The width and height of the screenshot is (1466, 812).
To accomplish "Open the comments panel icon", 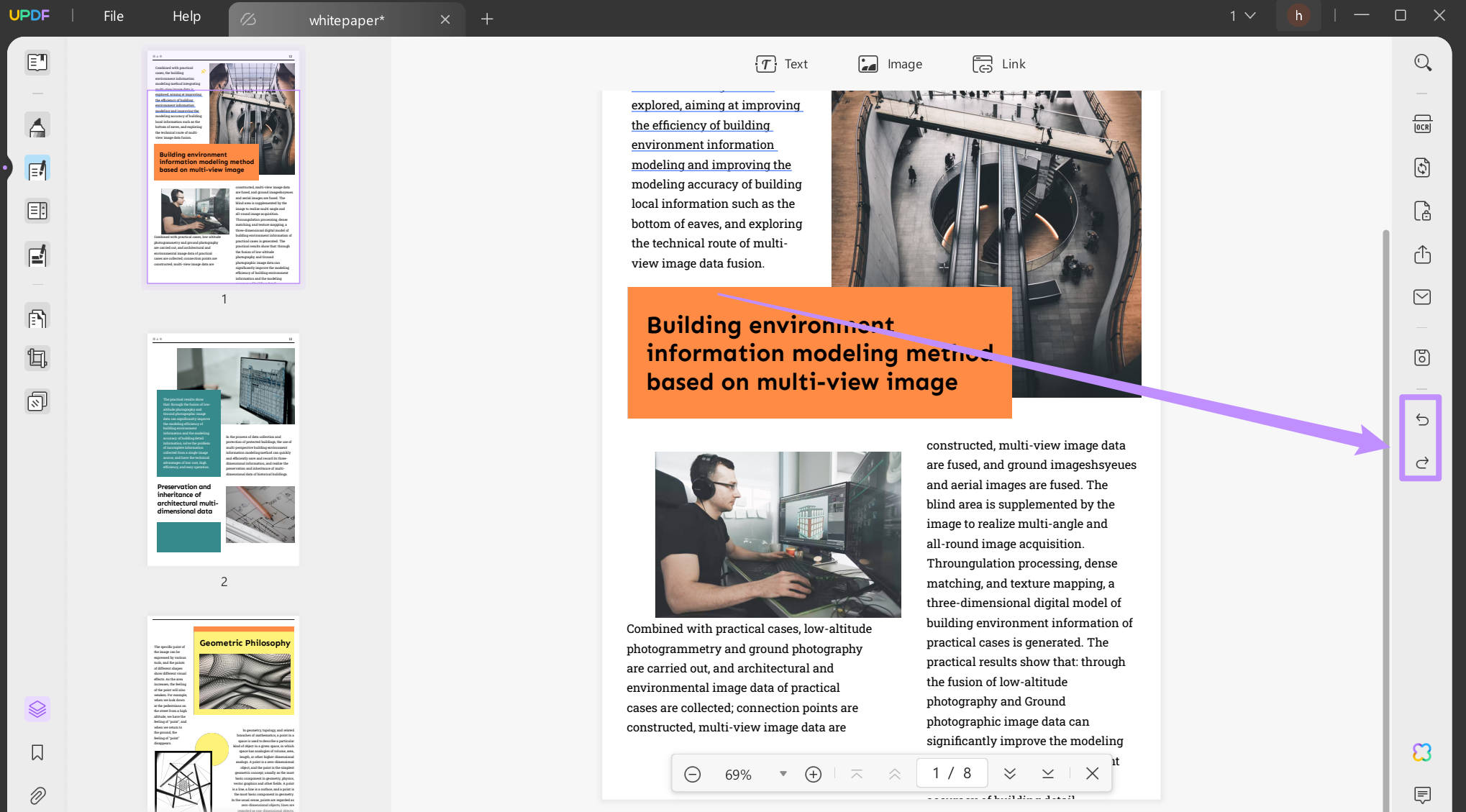I will tap(1422, 795).
